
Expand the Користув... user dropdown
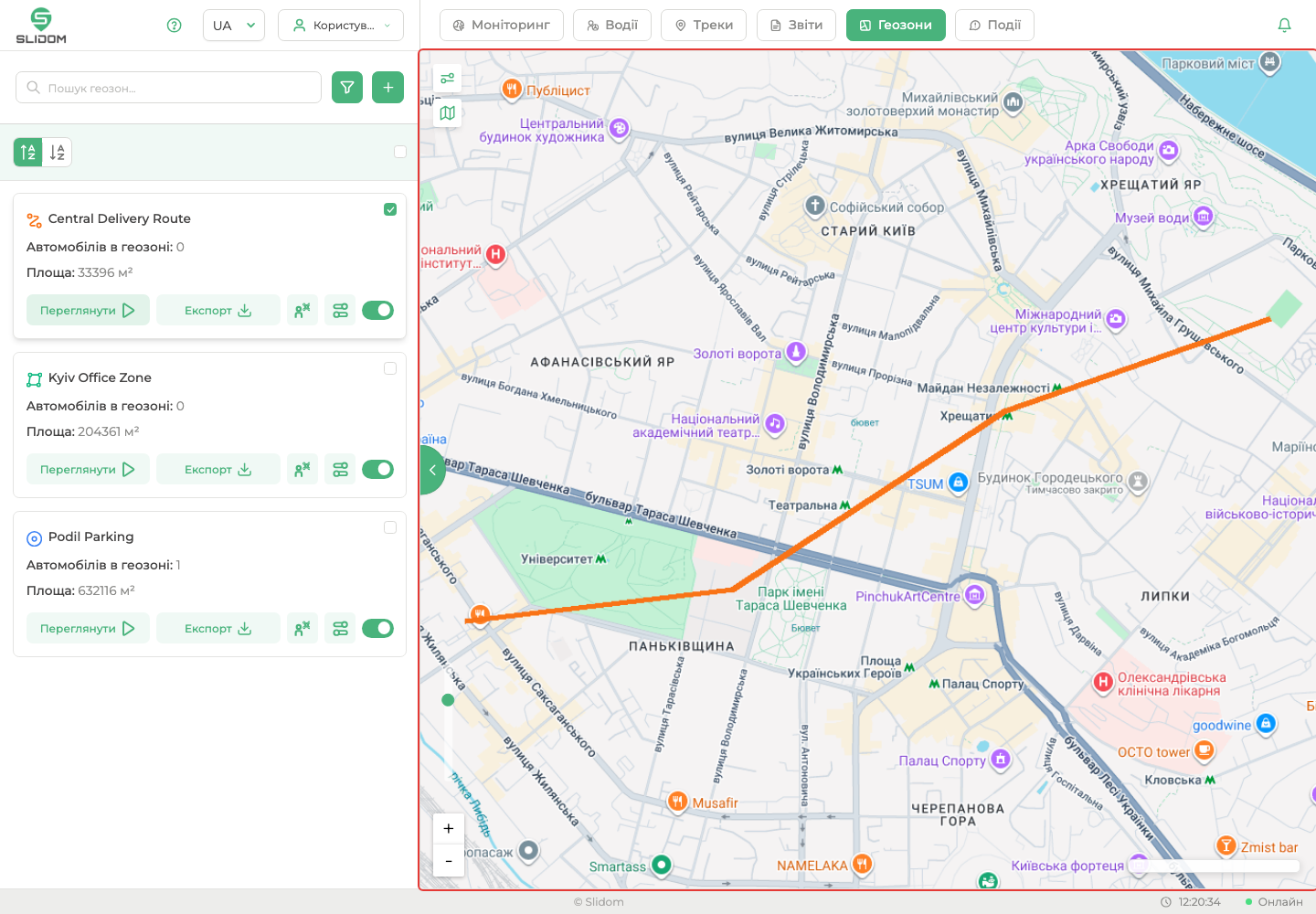[341, 26]
